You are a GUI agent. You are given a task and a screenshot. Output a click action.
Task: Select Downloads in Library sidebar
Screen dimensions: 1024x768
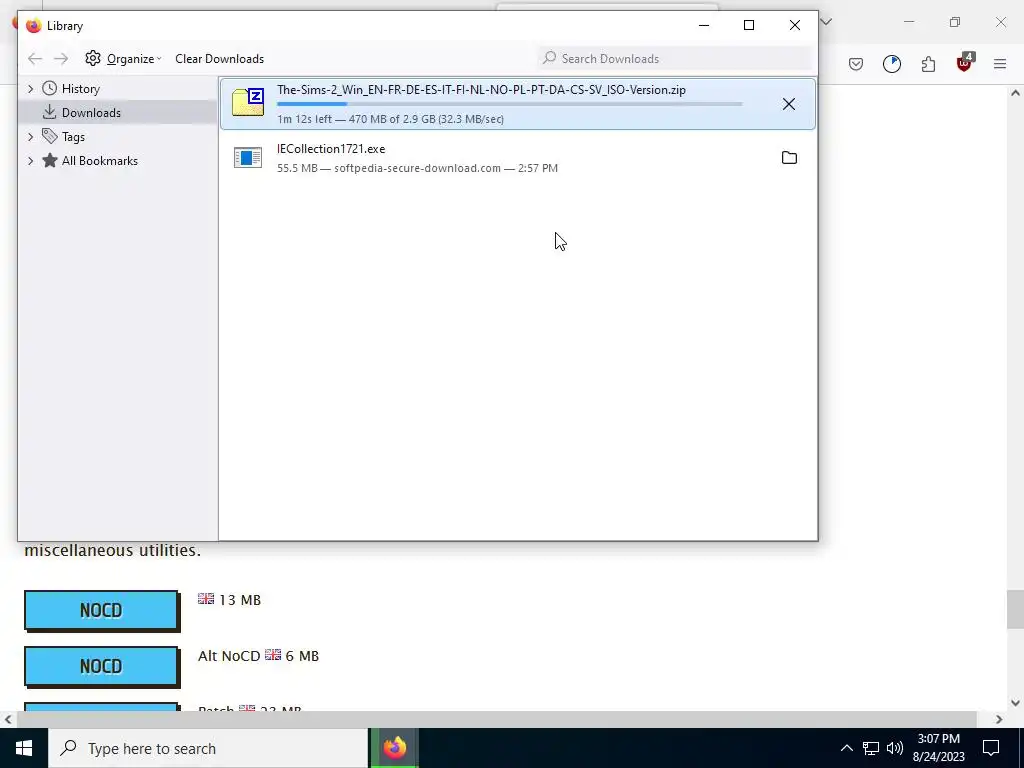coord(91,113)
